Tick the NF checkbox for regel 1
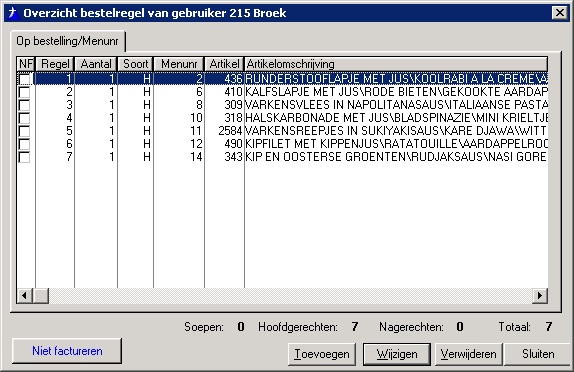Screen dimensions: 574x372 point(25,79)
